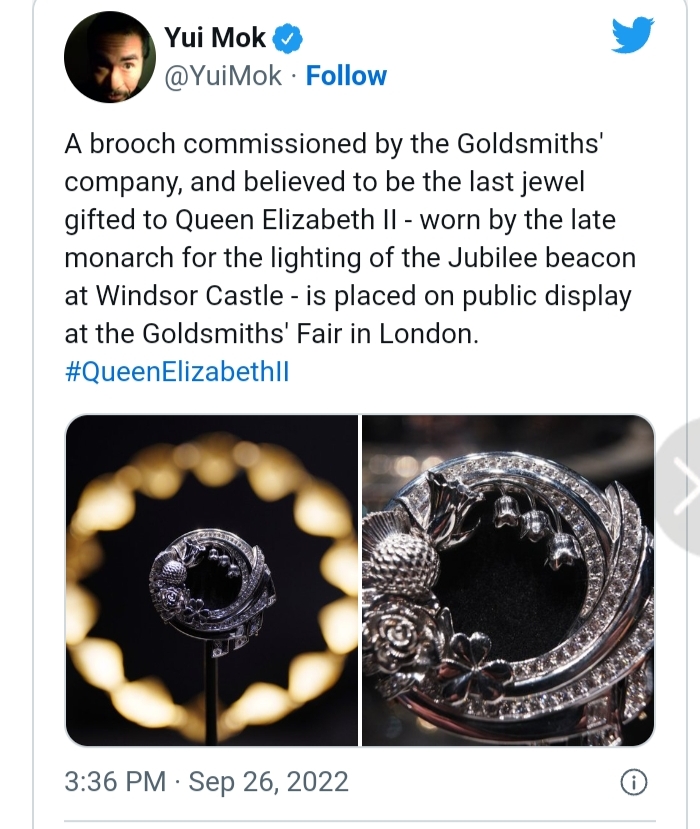This screenshot has height=829, width=700.
Task: Click the @YuiMok handle
Action: [222, 76]
